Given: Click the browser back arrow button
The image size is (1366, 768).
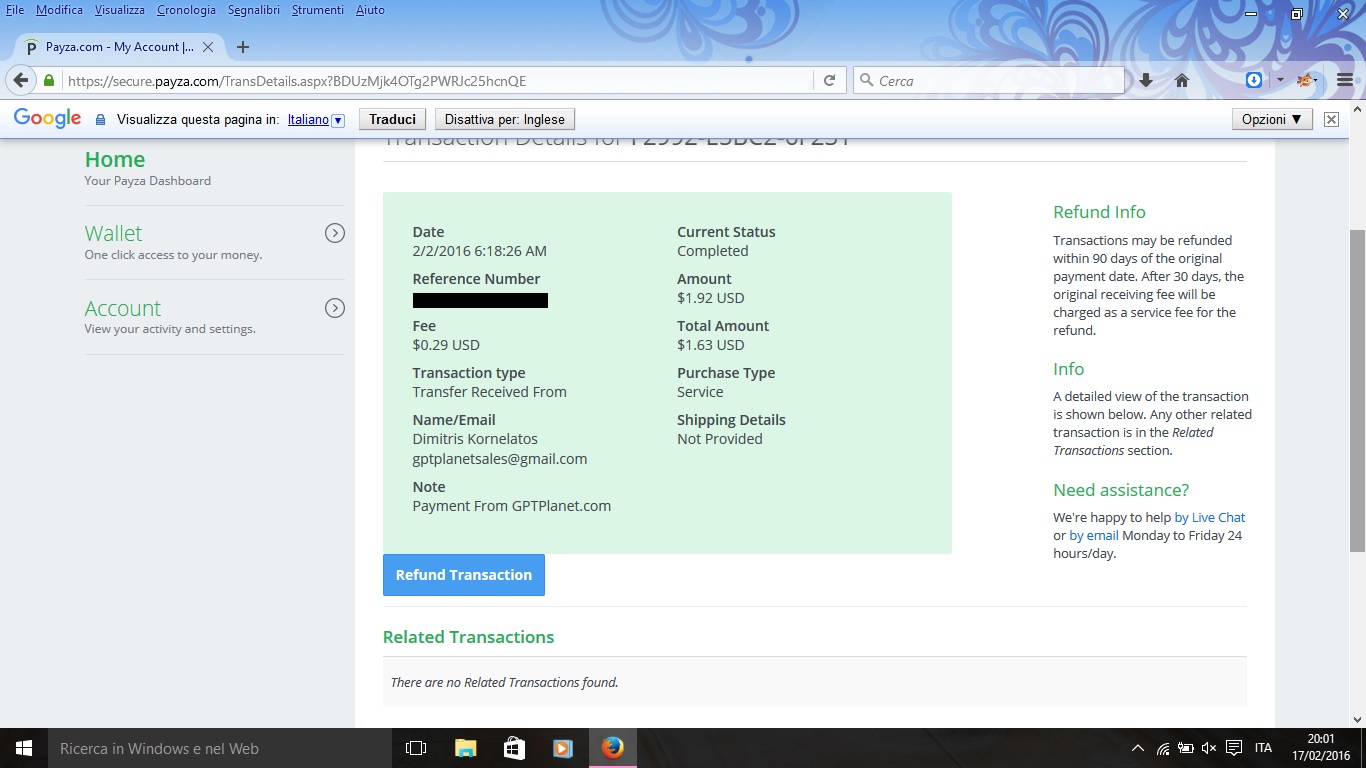Looking at the screenshot, I should [21, 80].
